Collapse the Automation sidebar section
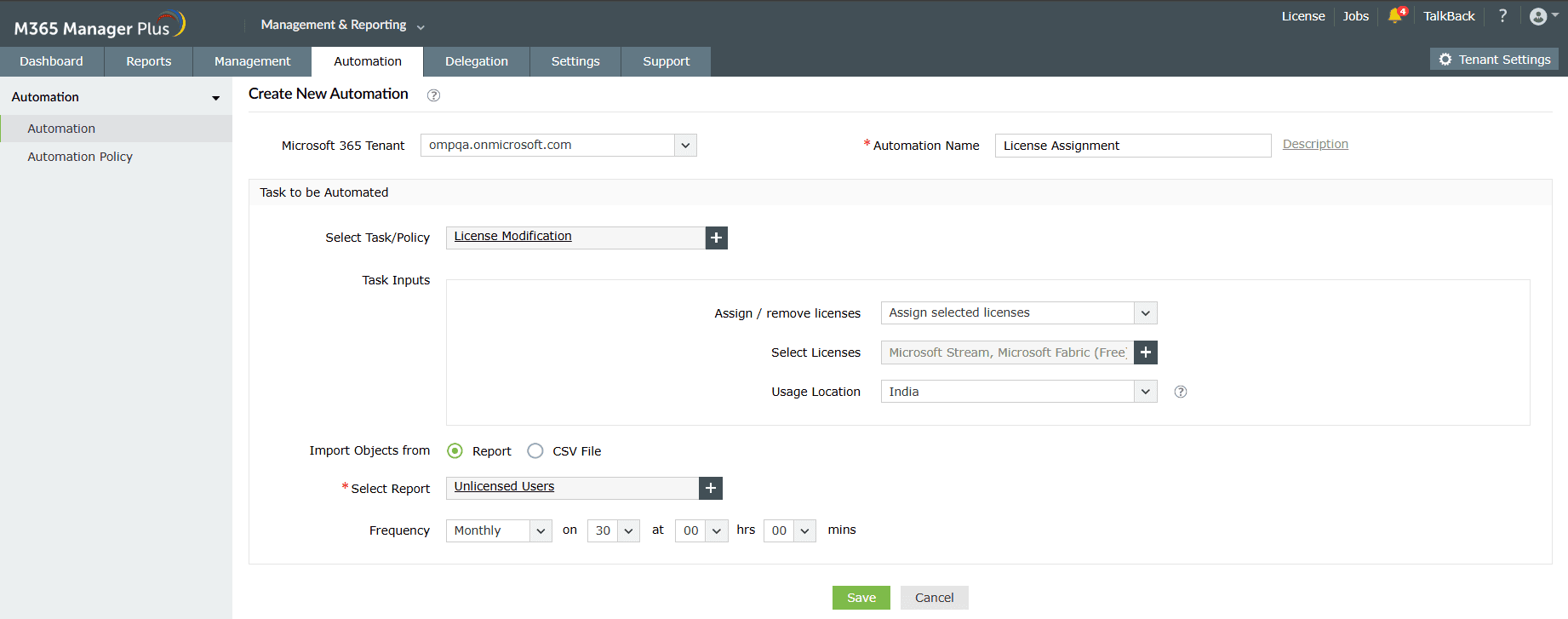The height and width of the screenshot is (619, 1568). [216, 98]
